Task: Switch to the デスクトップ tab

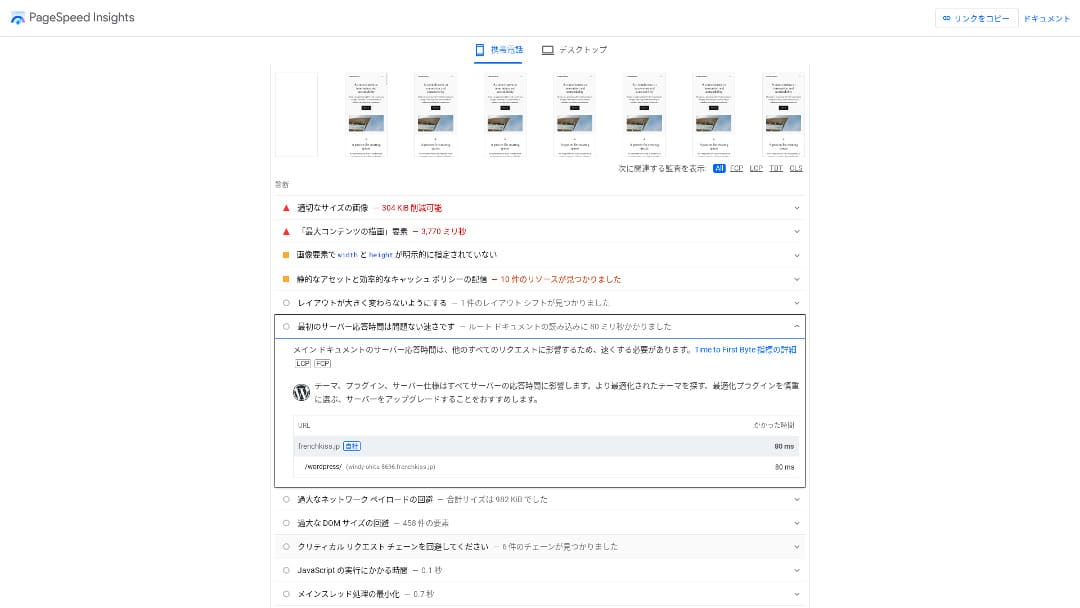Action: [x=574, y=50]
